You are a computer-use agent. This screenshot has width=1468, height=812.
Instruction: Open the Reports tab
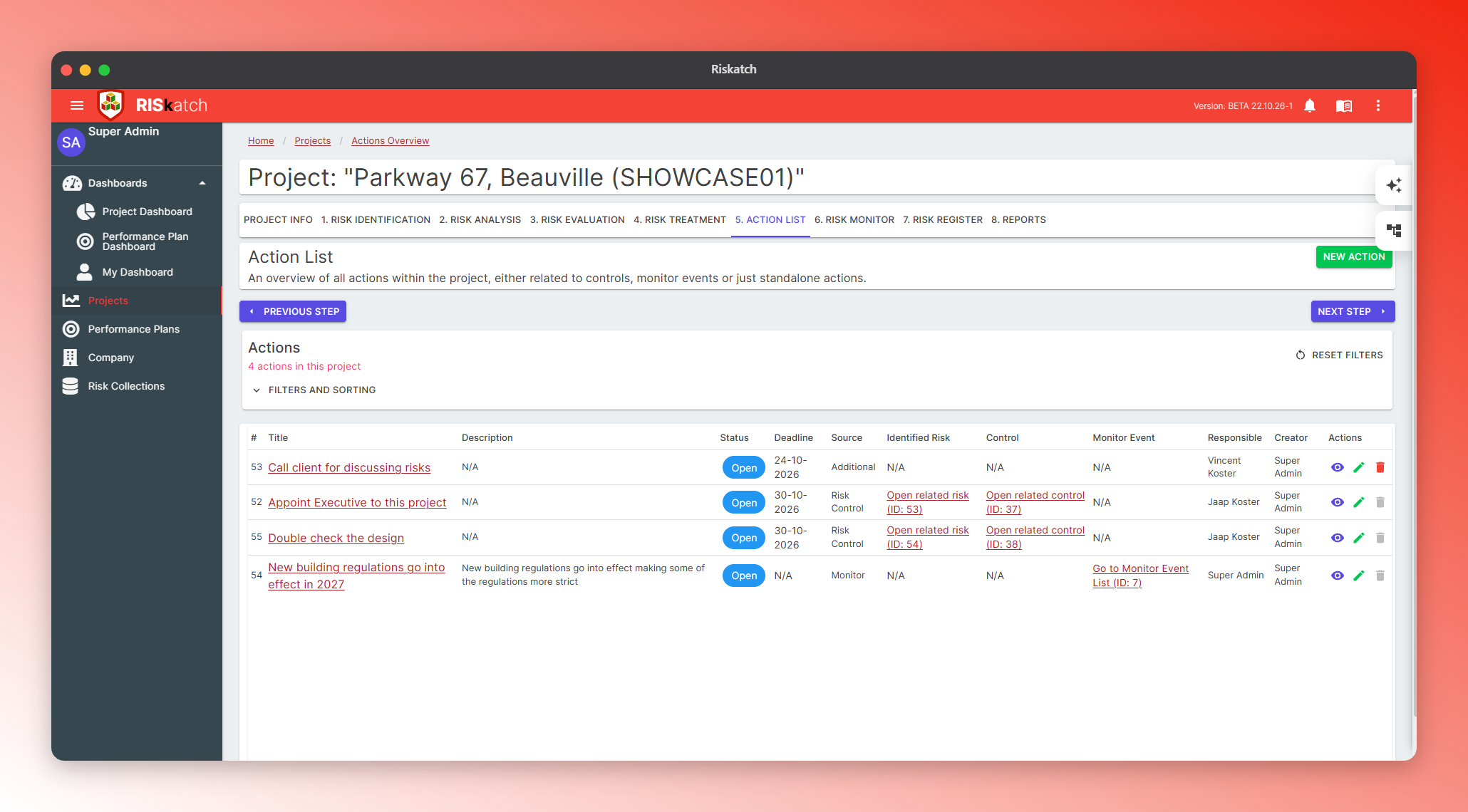tap(1018, 220)
